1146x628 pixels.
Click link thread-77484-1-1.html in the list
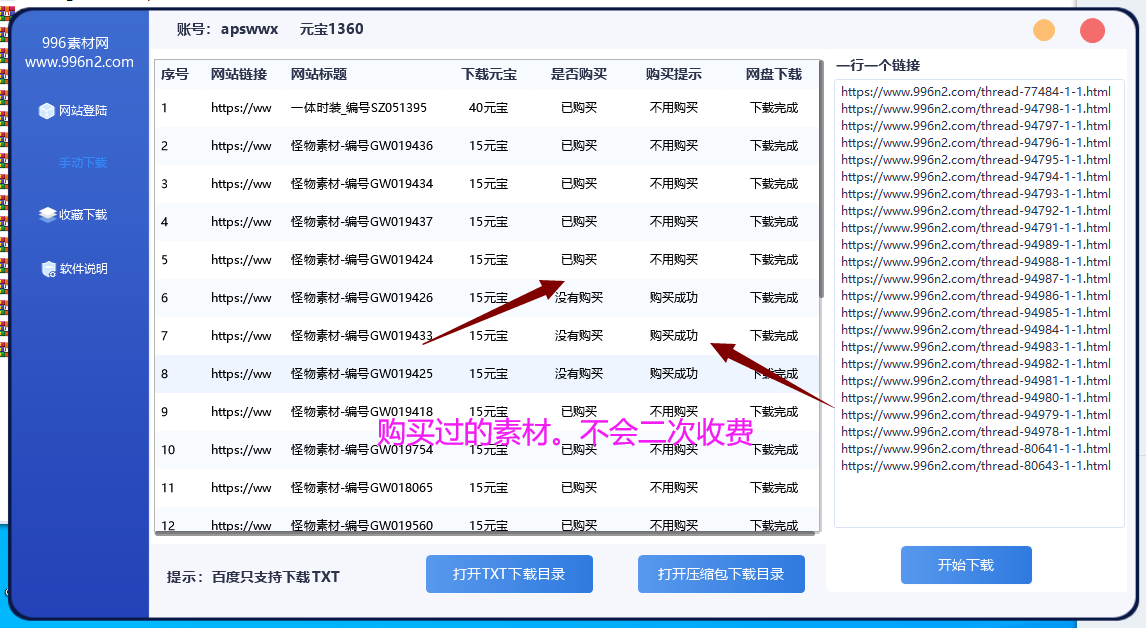977,91
